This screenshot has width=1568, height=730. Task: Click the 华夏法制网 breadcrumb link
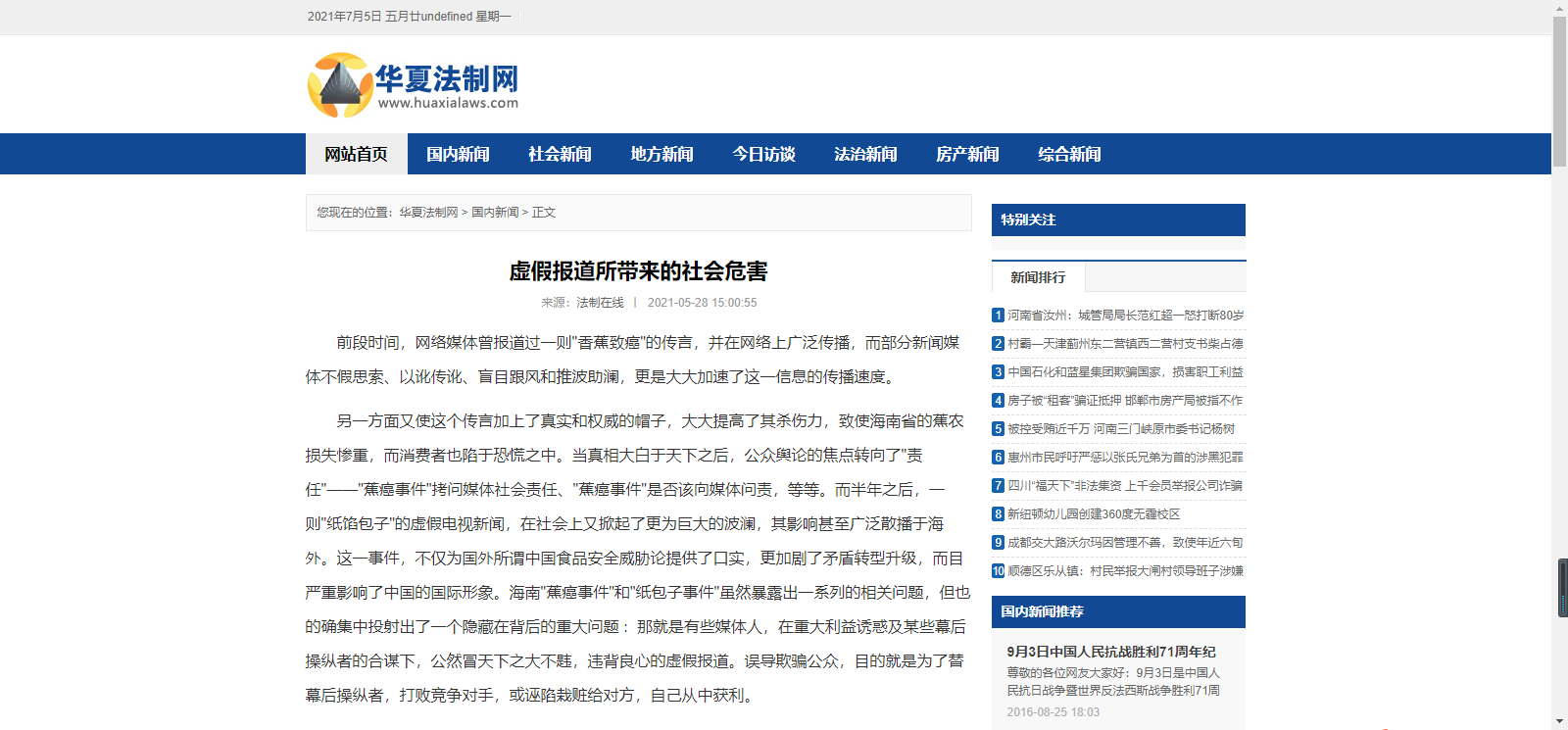(x=428, y=213)
